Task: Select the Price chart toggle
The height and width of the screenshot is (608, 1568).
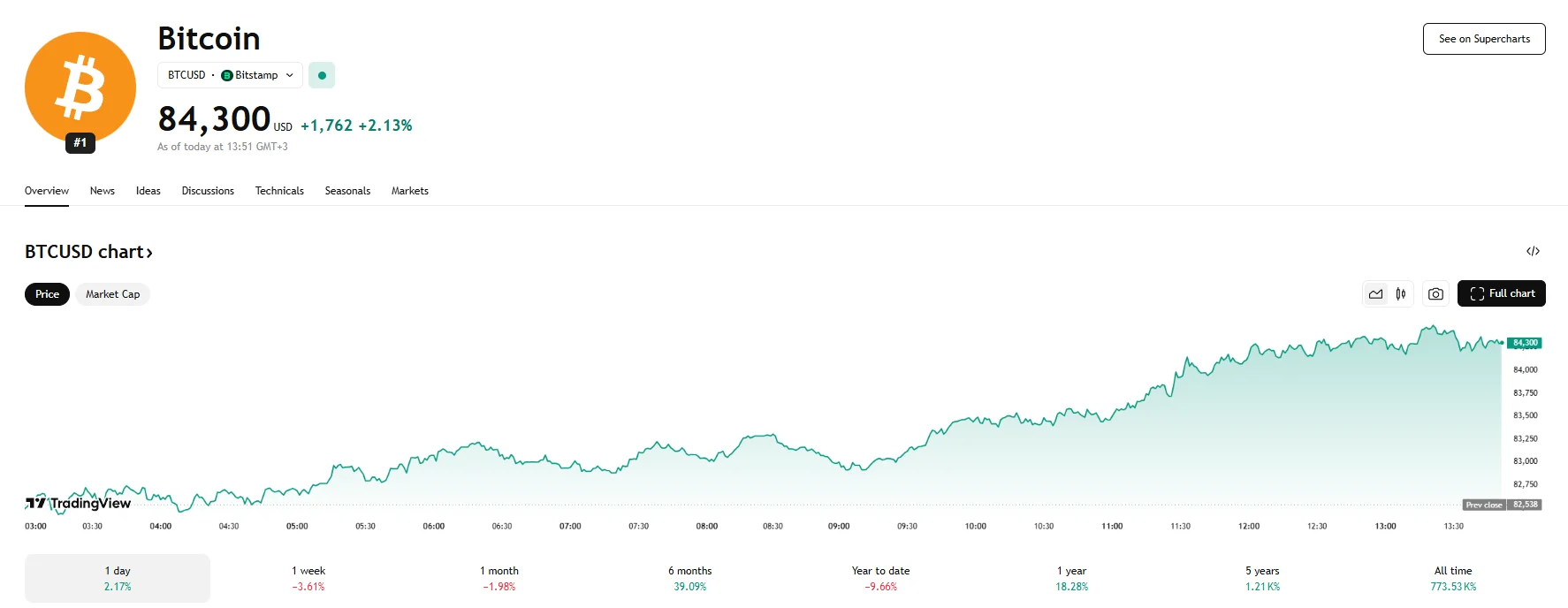Action: pyautogui.click(x=47, y=294)
